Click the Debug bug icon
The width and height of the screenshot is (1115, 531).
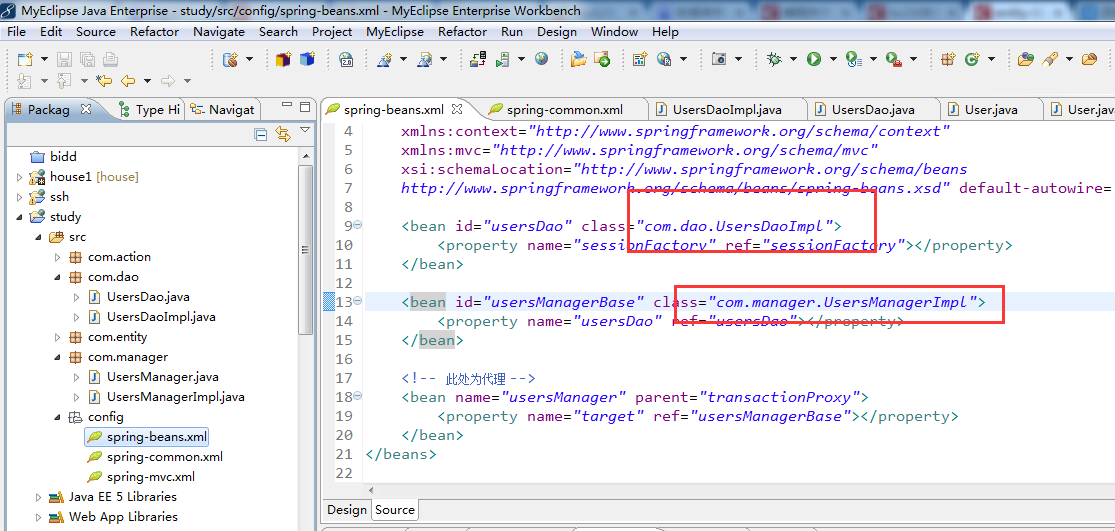774,60
